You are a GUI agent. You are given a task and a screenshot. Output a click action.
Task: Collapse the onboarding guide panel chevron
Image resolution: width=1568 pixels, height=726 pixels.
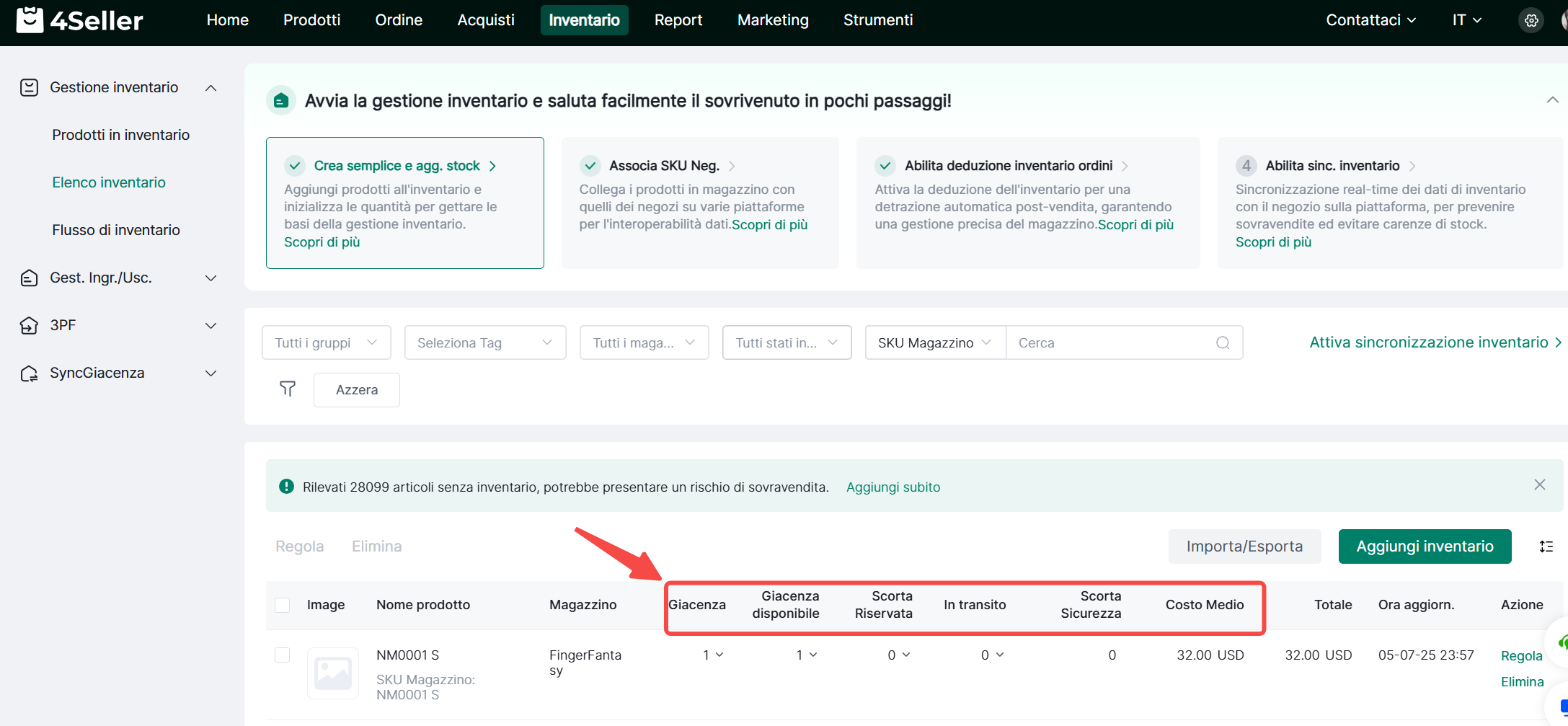click(1552, 100)
